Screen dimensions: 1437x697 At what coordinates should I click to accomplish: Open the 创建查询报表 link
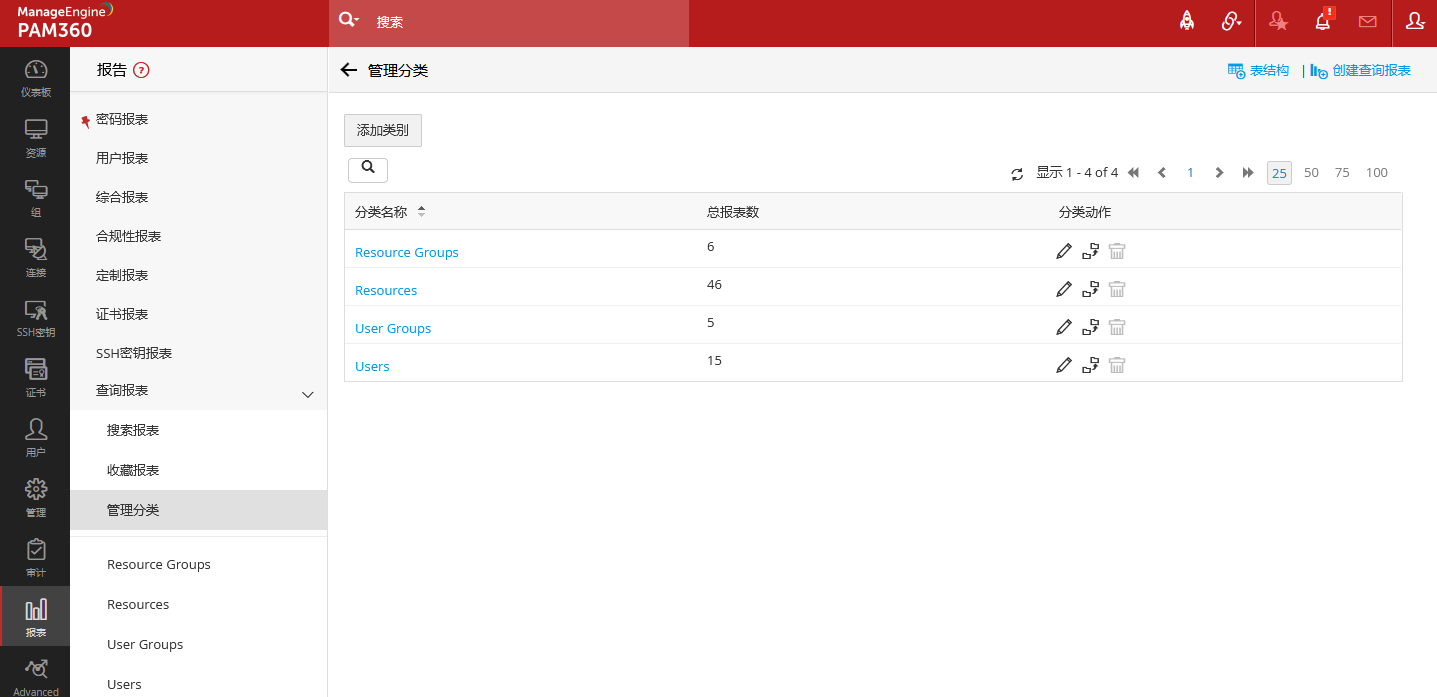tap(1361, 71)
